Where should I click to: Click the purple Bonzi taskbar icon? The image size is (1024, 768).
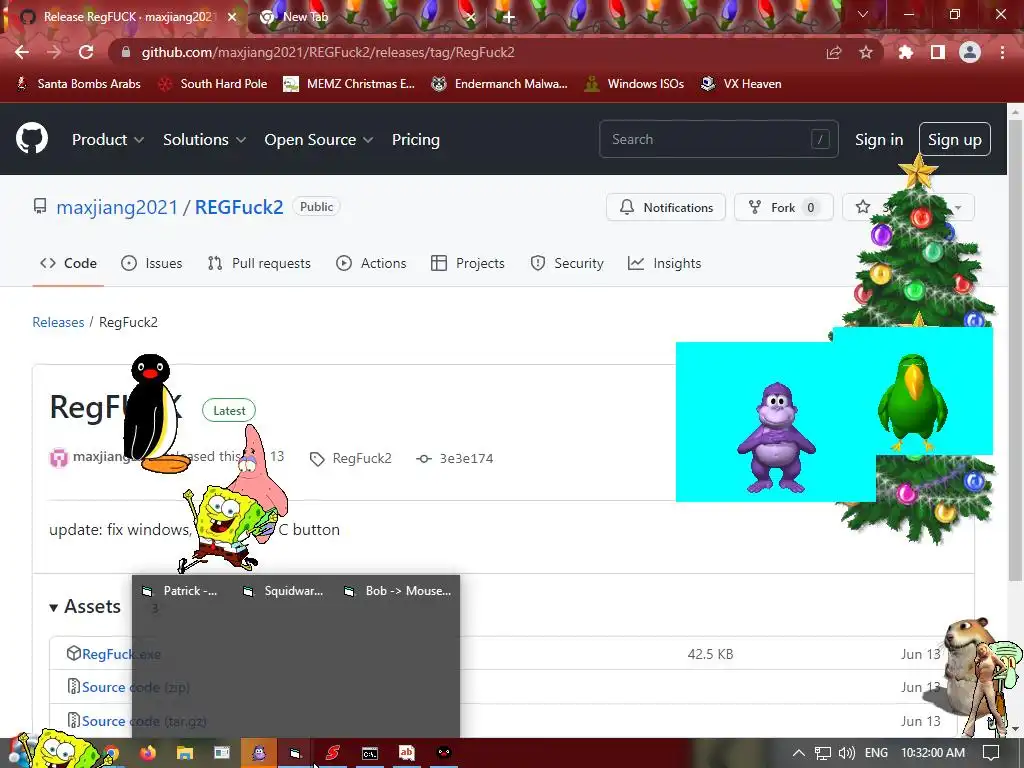point(259,753)
